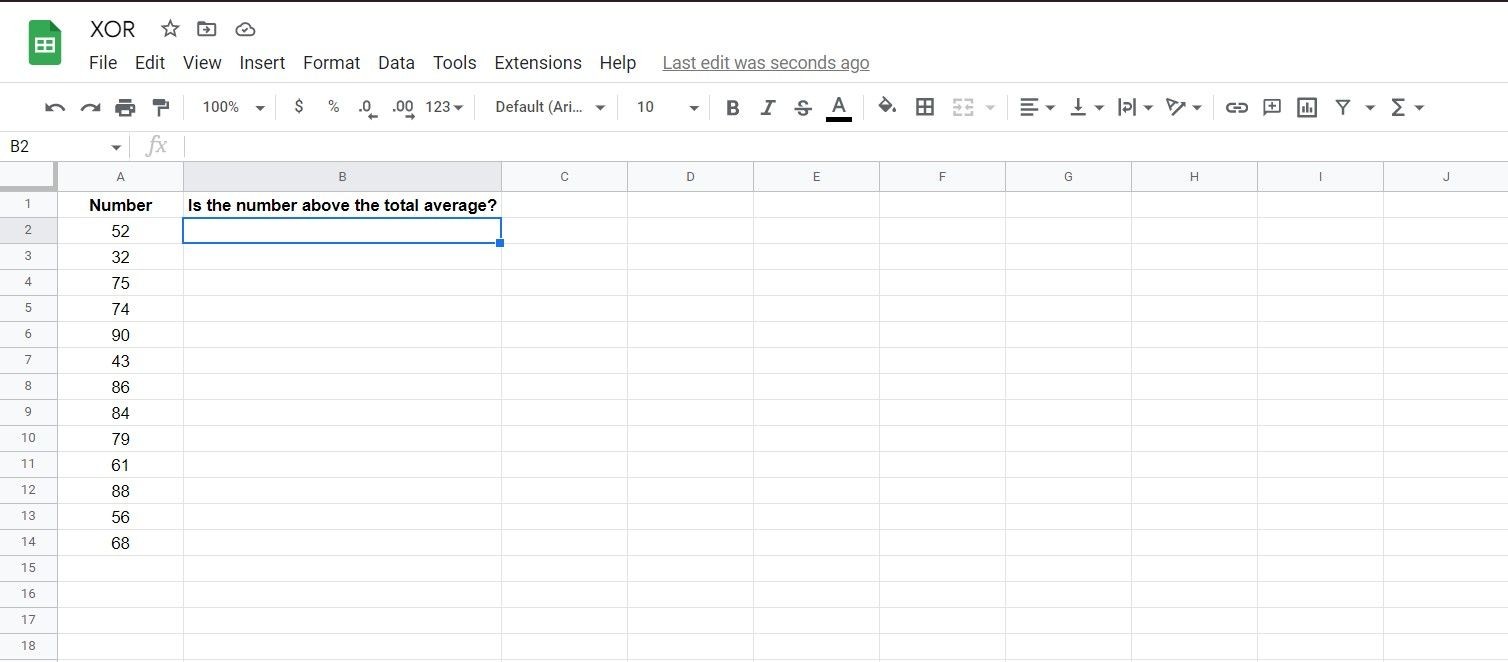Open the font family dropdown
Image resolution: width=1508 pixels, height=662 pixels.
[551, 107]
